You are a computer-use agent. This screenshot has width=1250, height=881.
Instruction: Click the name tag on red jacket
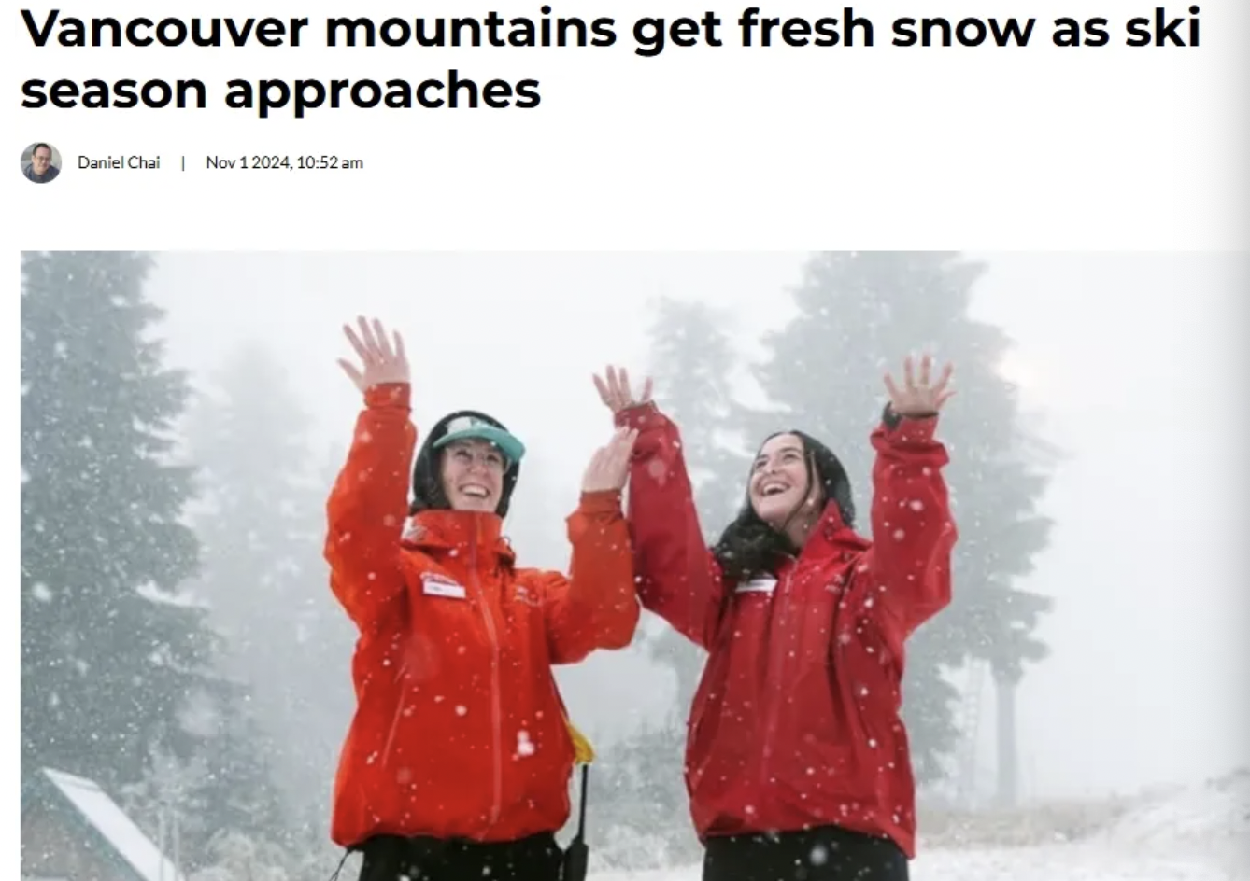756,585
